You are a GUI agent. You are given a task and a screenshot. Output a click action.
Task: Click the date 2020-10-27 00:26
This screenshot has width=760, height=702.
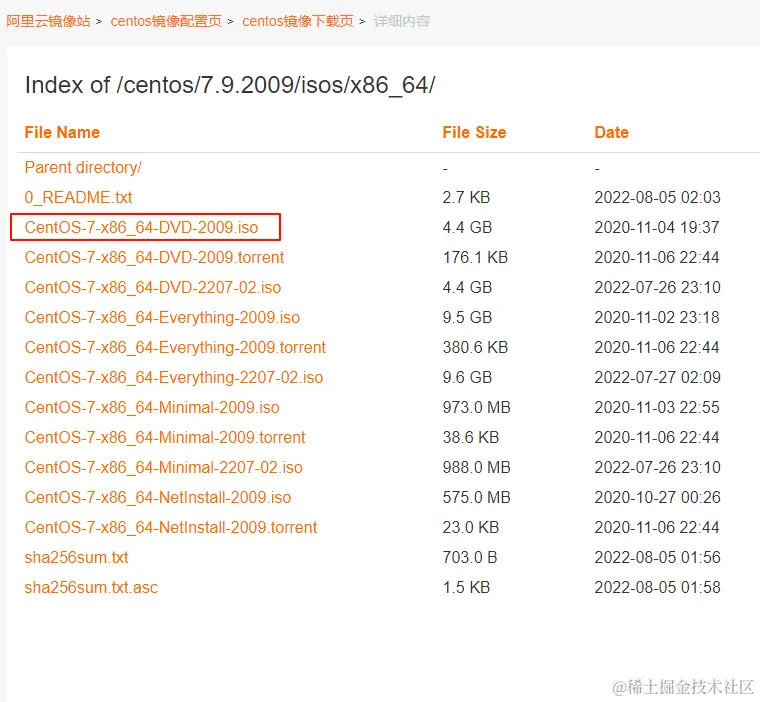click(x=657, y=497)
